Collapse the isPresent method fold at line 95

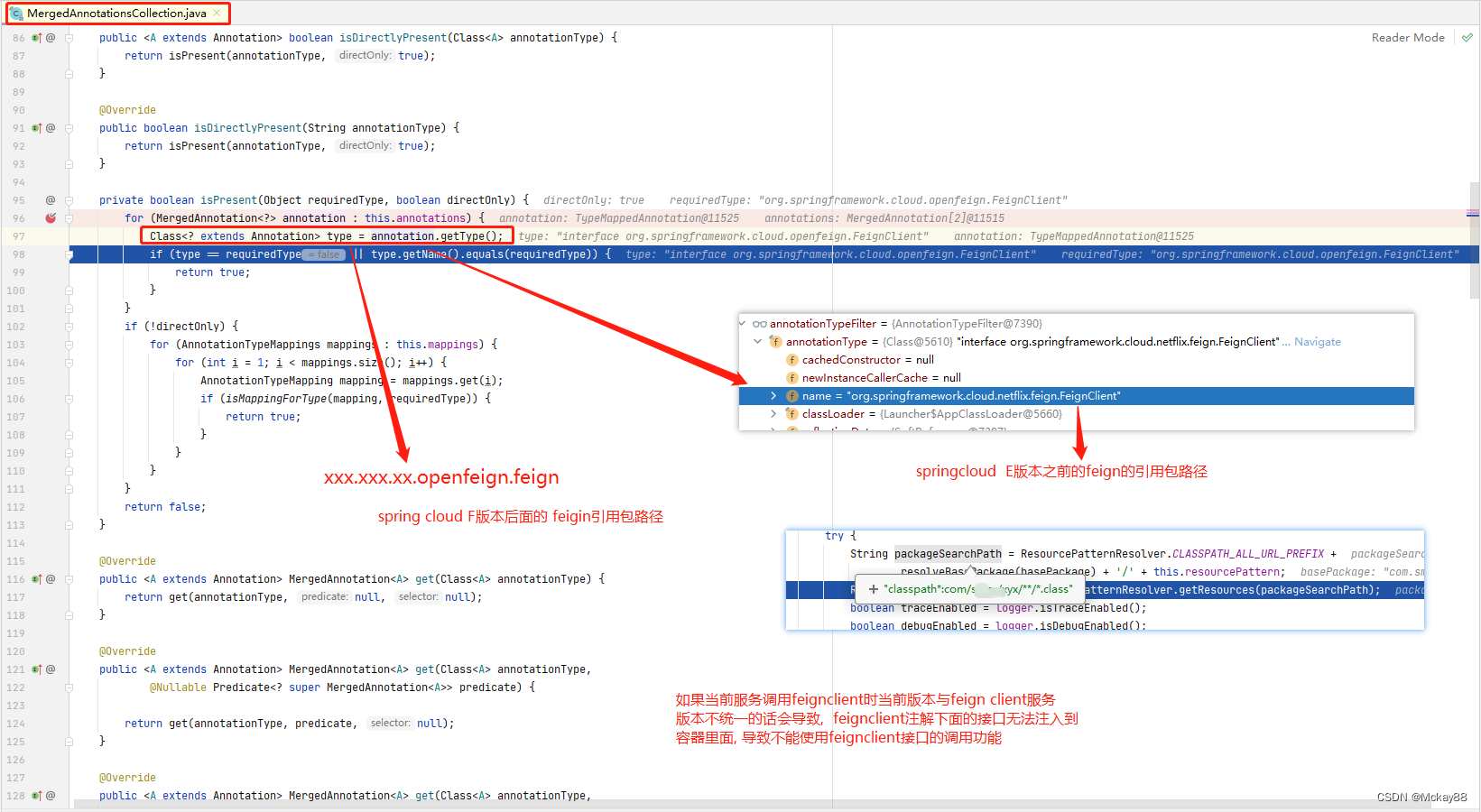click(x=69, y=200)
